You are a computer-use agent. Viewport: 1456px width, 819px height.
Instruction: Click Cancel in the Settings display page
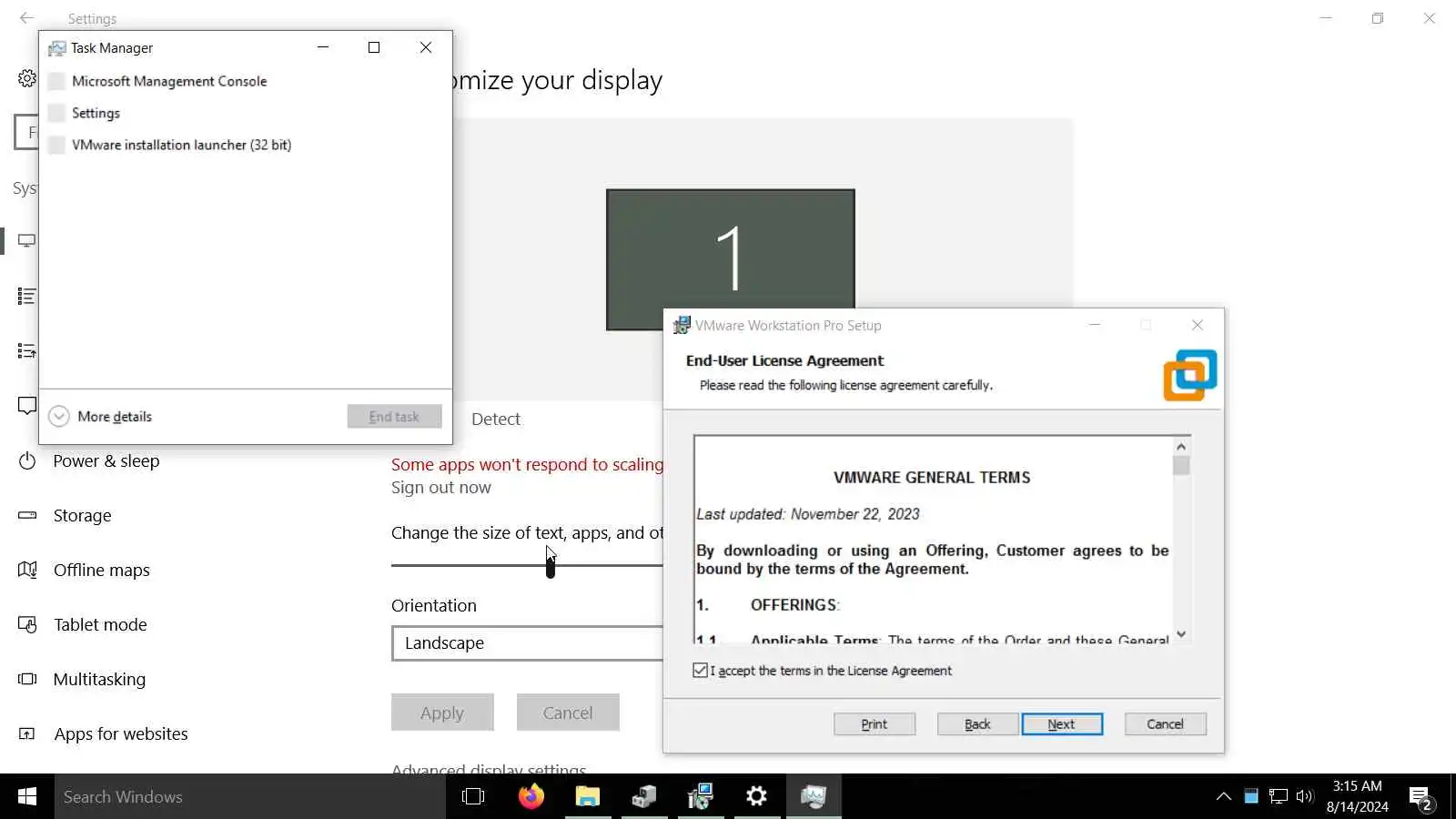click(568, 713)
